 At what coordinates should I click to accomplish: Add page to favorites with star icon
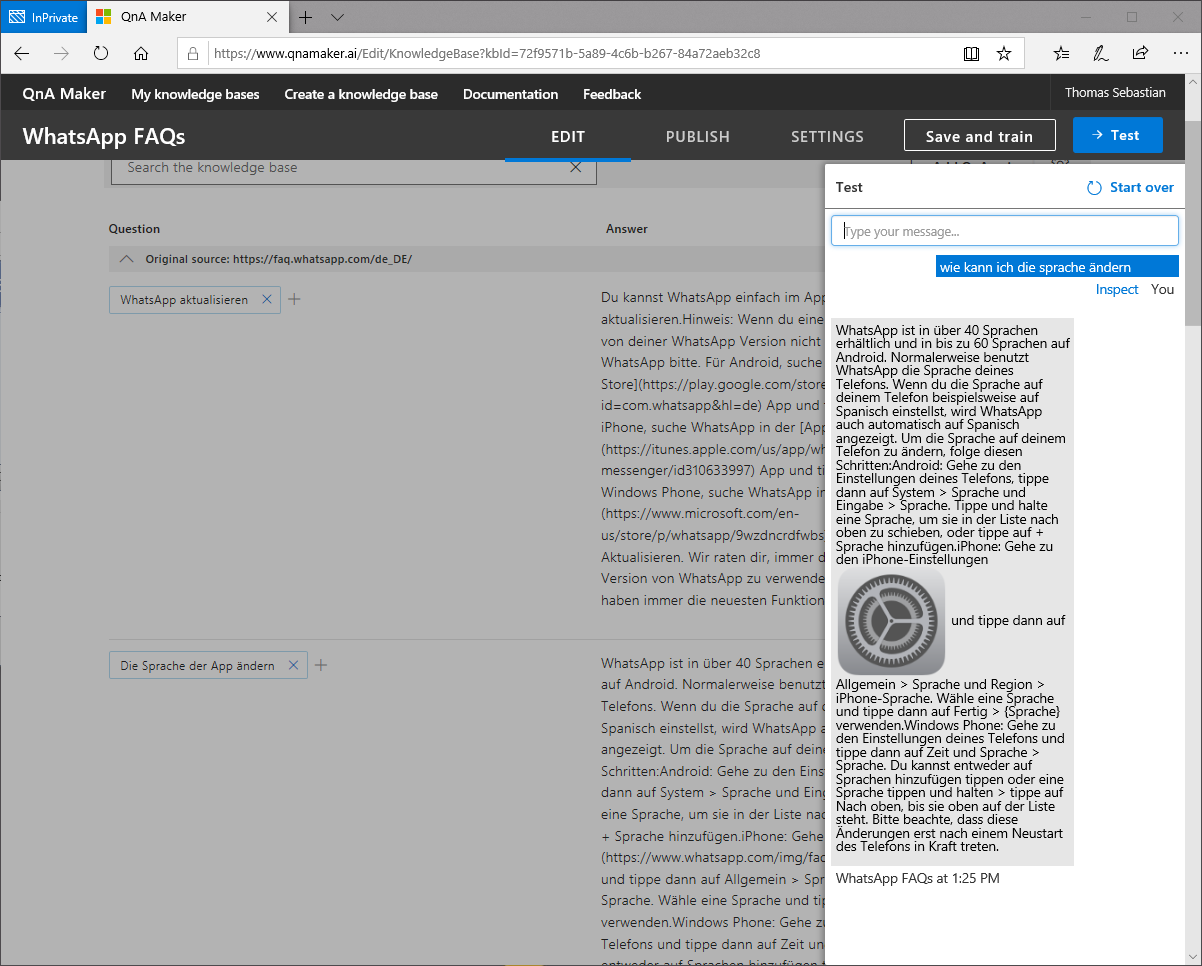tap(1004, 54)
